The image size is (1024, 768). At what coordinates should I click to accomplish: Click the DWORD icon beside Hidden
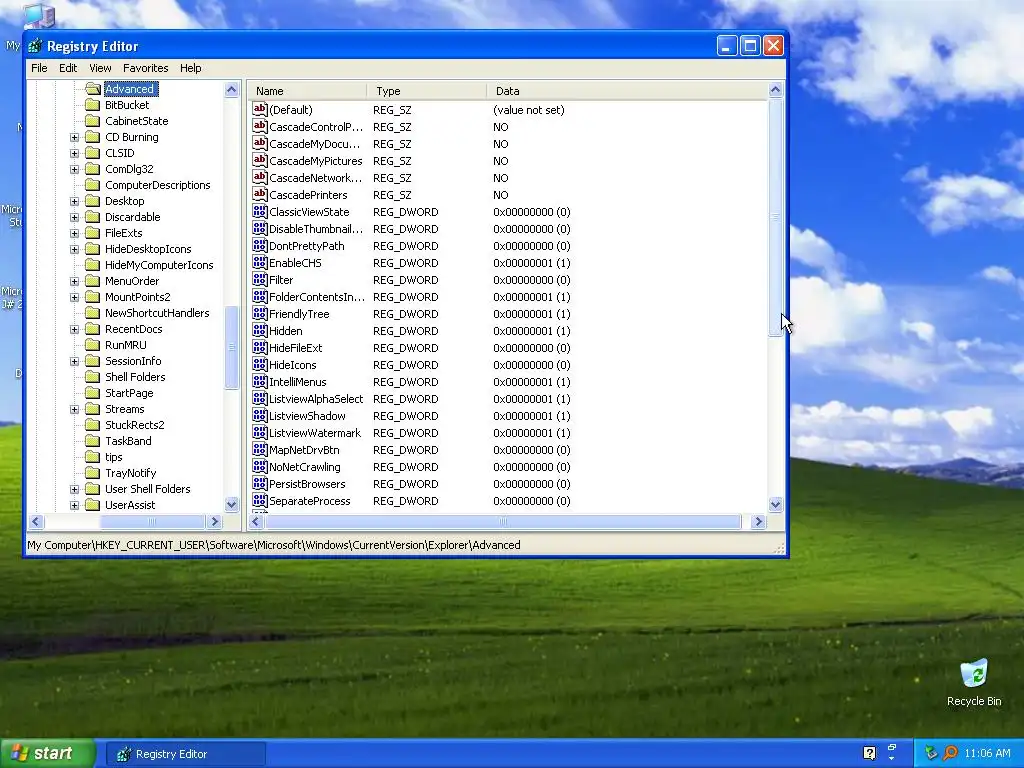point(260,330)
